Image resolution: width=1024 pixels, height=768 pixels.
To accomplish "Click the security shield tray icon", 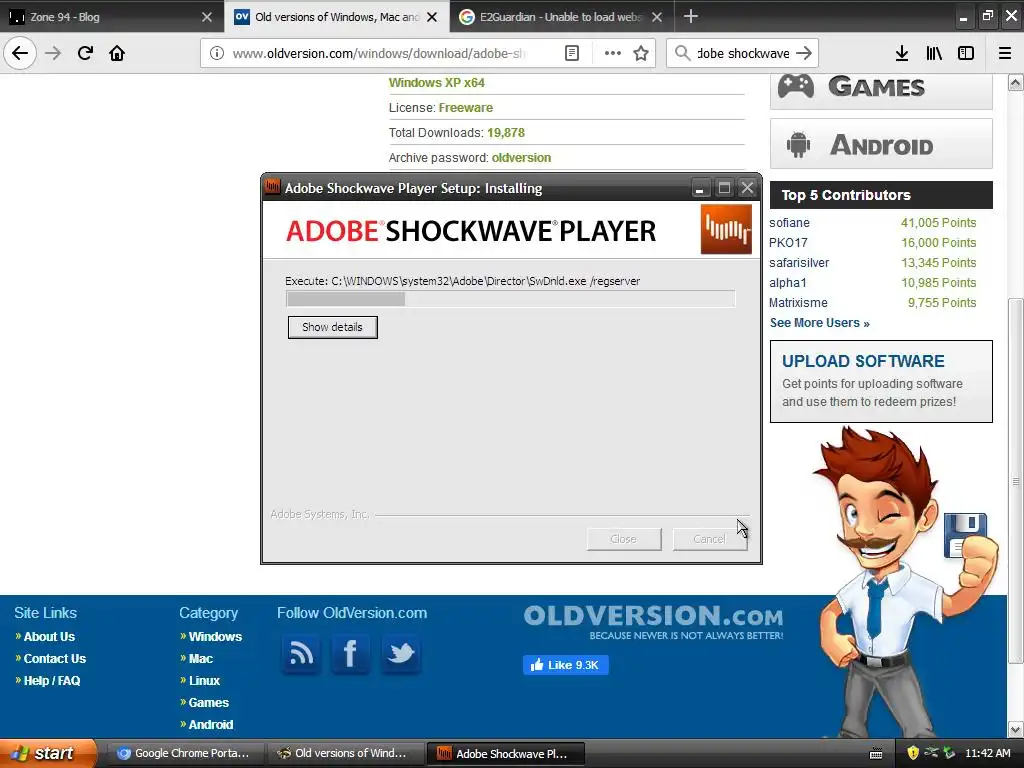I will [x=912, y=753].
